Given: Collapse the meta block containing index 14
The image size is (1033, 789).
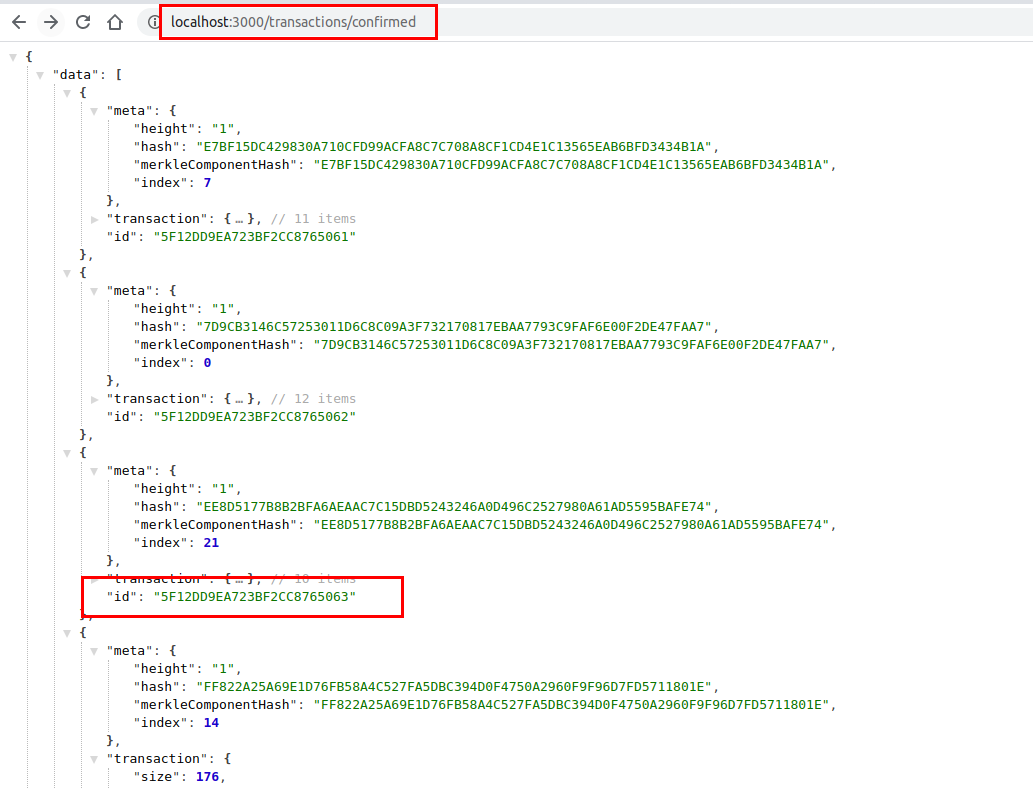Looking at the screenshot, I should [x=94, y=651].
